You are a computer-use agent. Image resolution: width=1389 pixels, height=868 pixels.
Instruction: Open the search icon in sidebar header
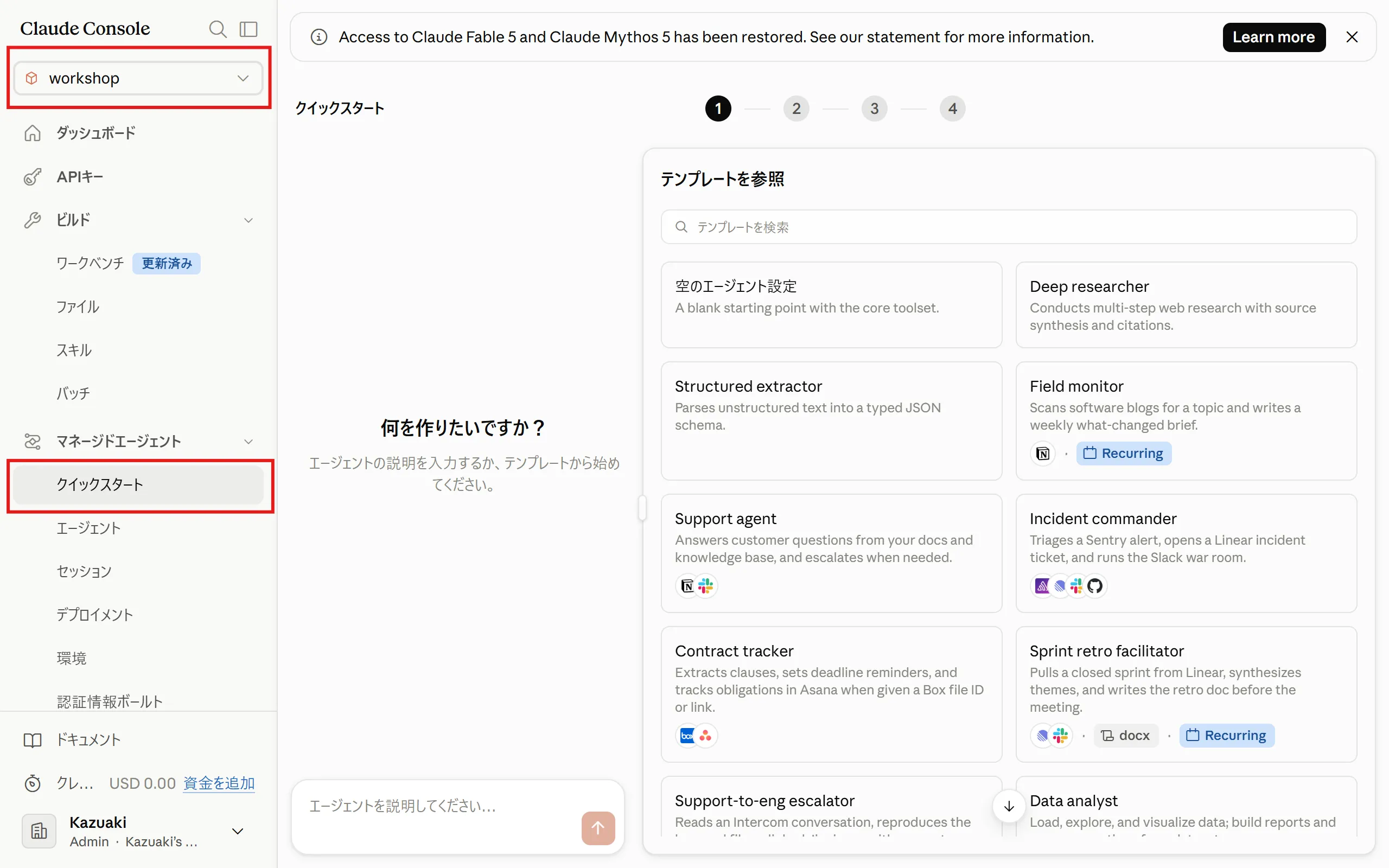(218, 29)
